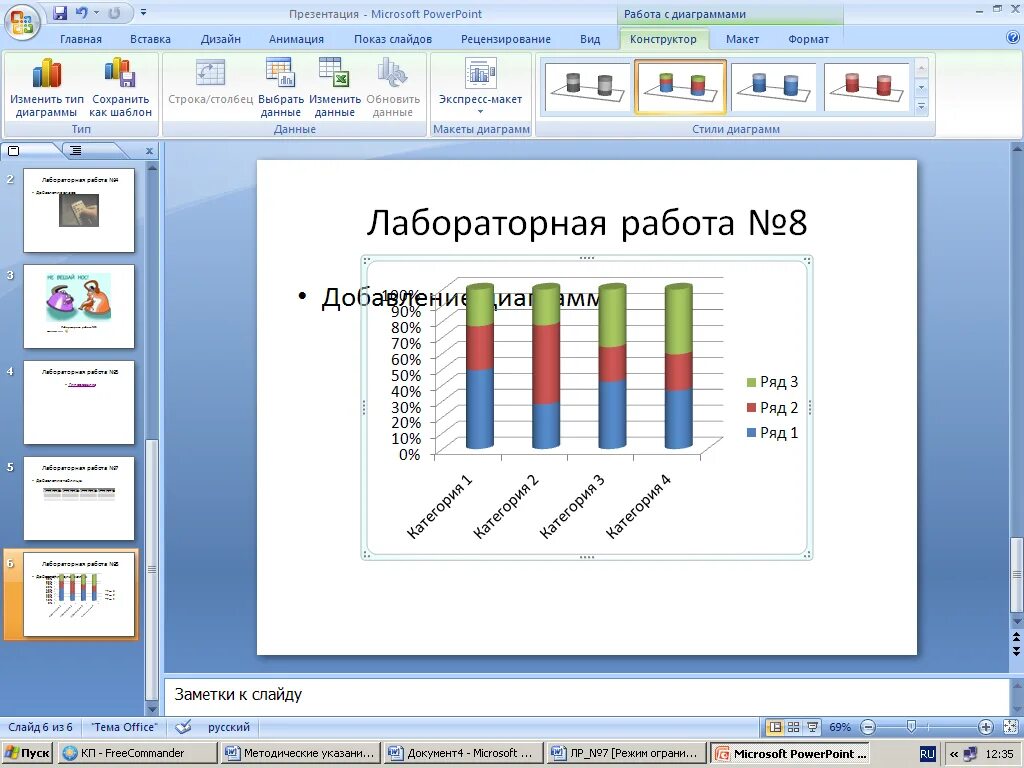Image resolution: width=1024 pixels, height=768 pixels.
Task: Click the 69% zoom level
Action: point(840,727)
